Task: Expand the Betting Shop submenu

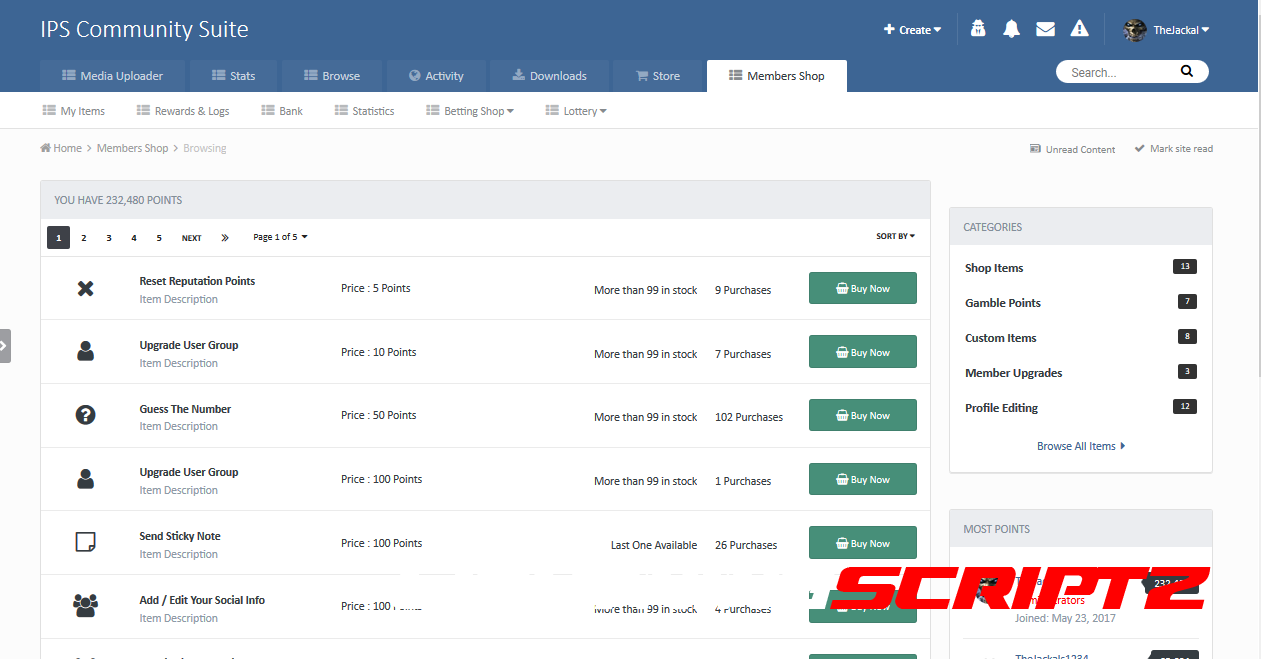Action: pos(470,111)
